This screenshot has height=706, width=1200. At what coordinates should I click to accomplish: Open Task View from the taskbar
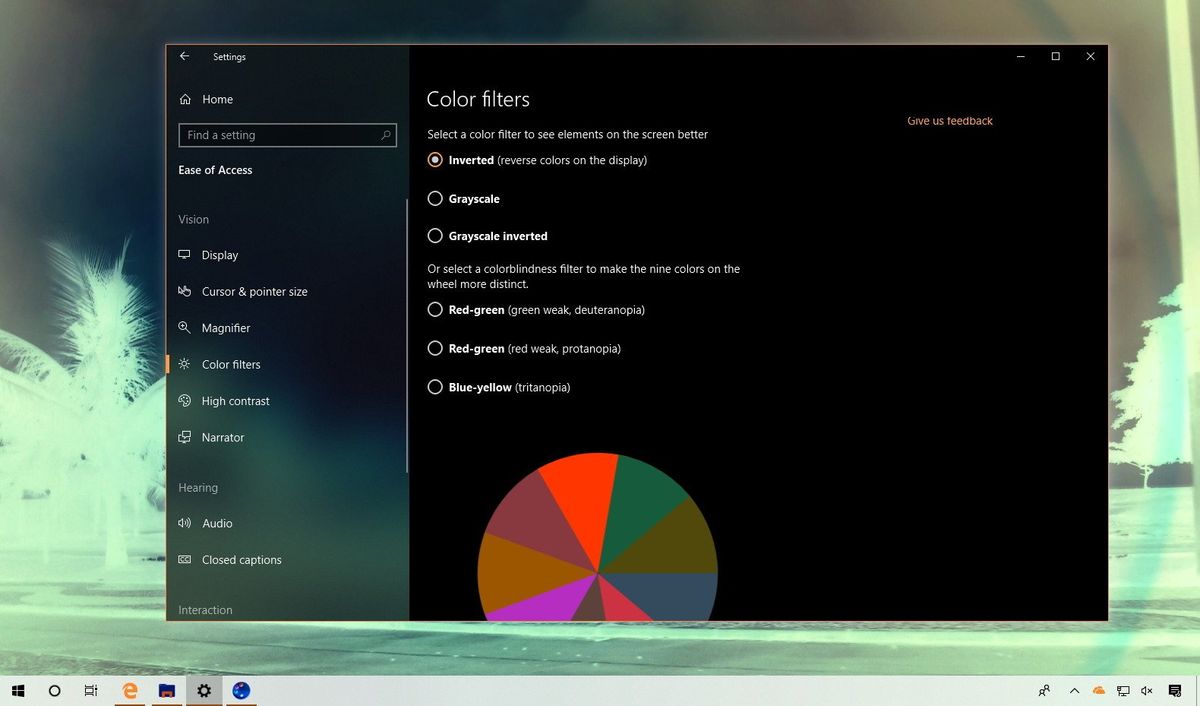point(90,690)
